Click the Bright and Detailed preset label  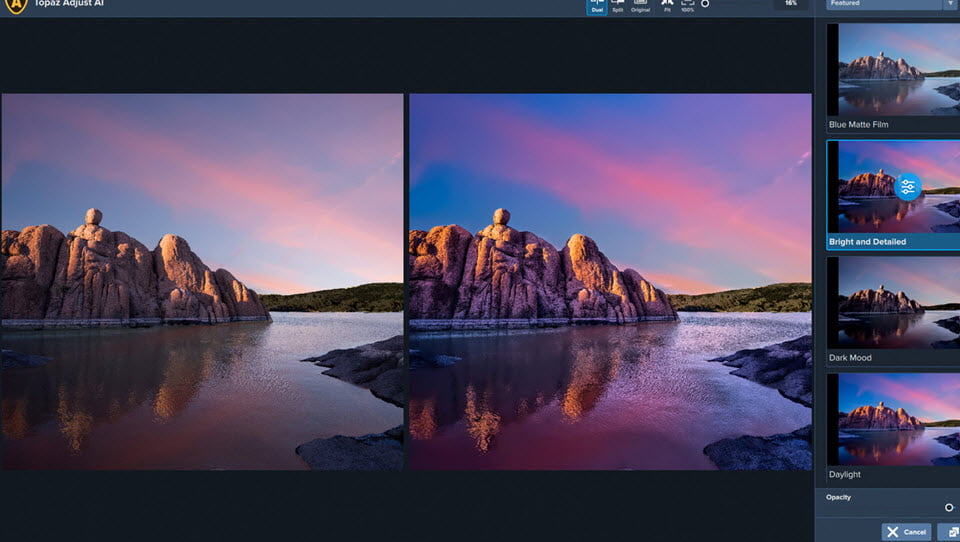point(867,241)
